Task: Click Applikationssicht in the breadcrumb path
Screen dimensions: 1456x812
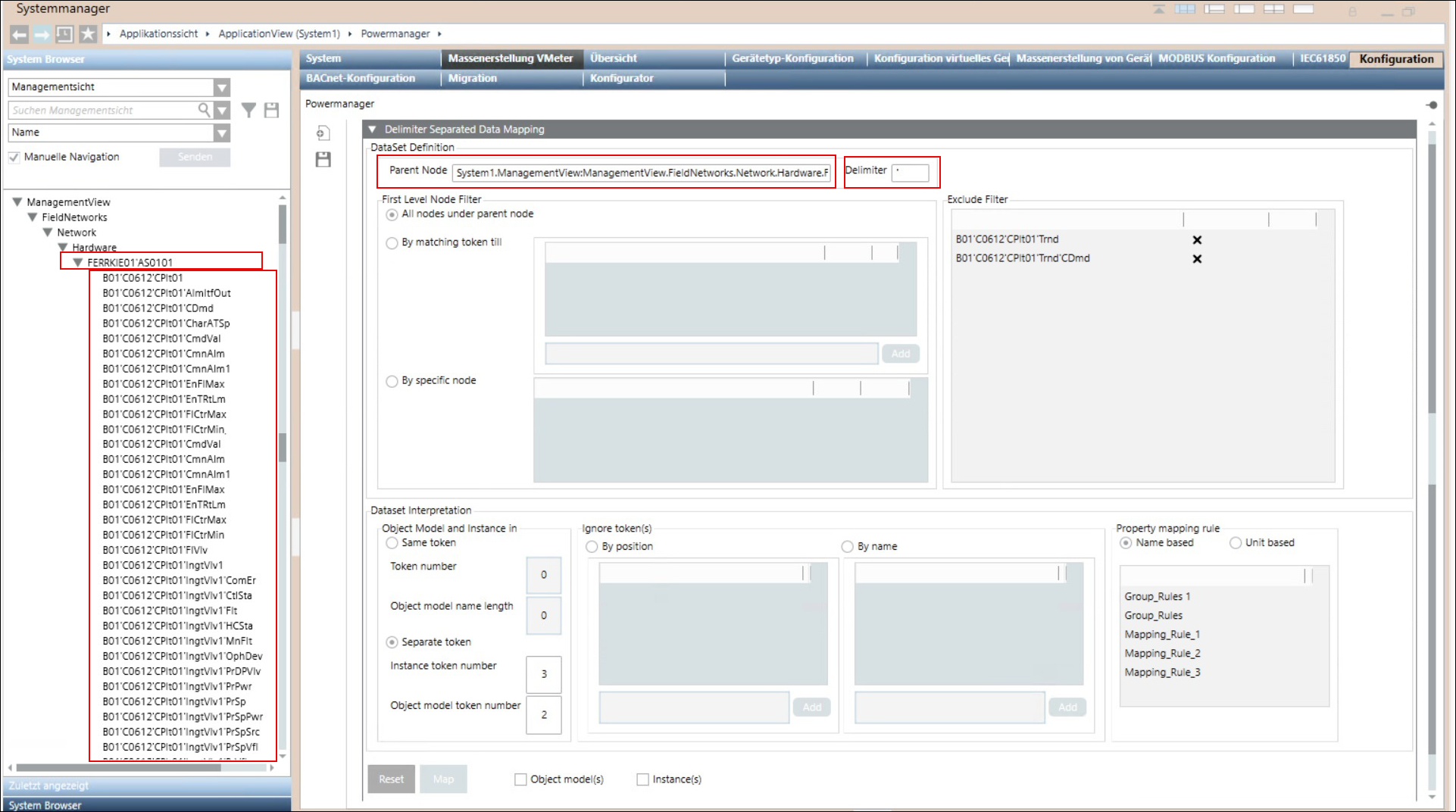Action: coord(158,34)
